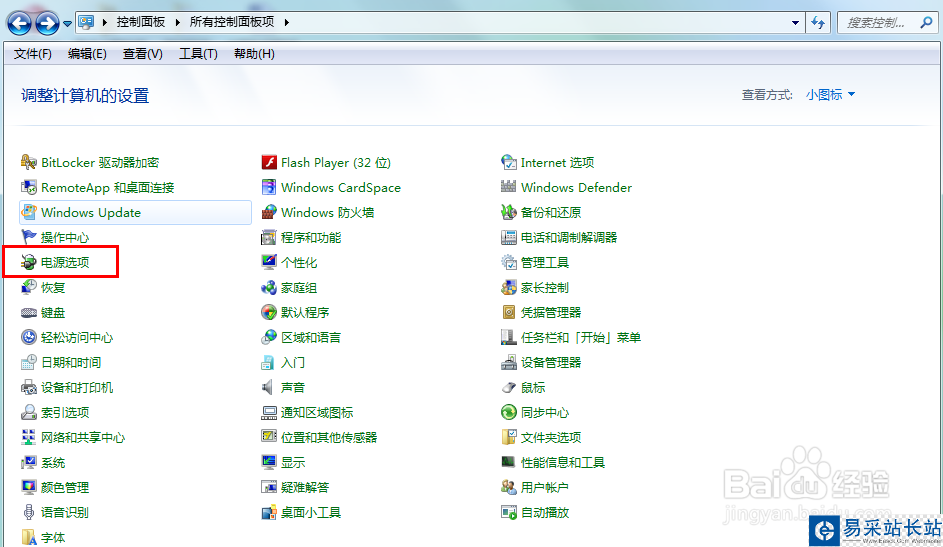Open the Windows Update icon

28,212
